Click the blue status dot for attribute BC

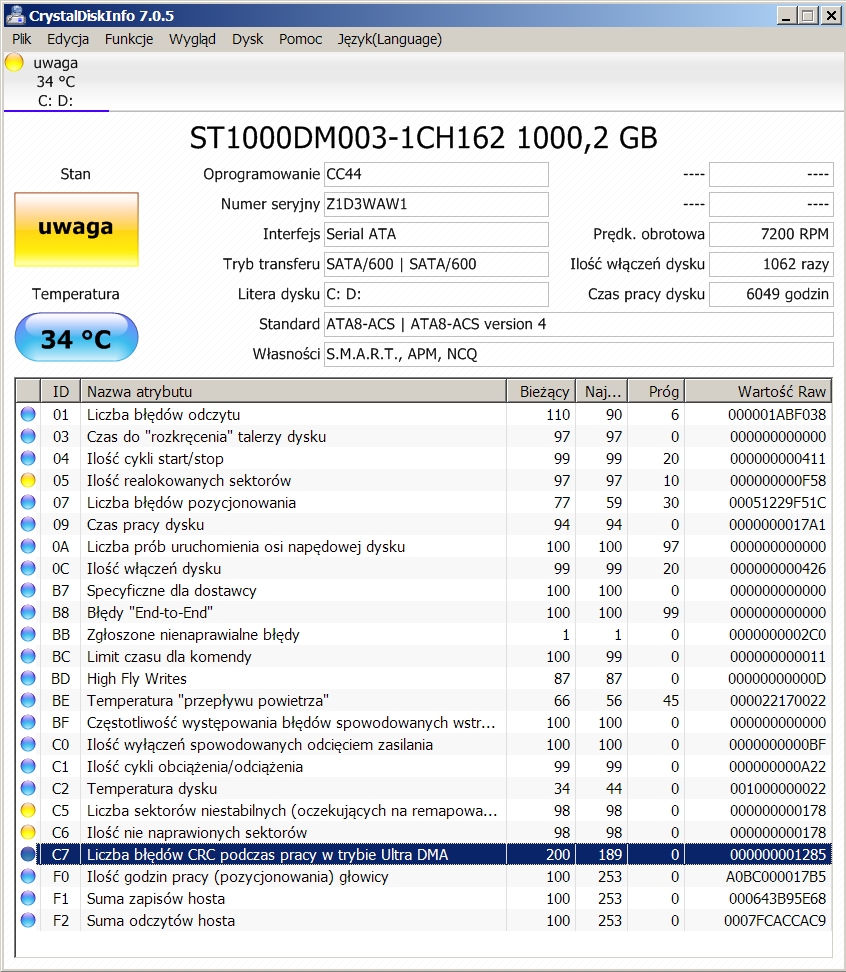28,656
